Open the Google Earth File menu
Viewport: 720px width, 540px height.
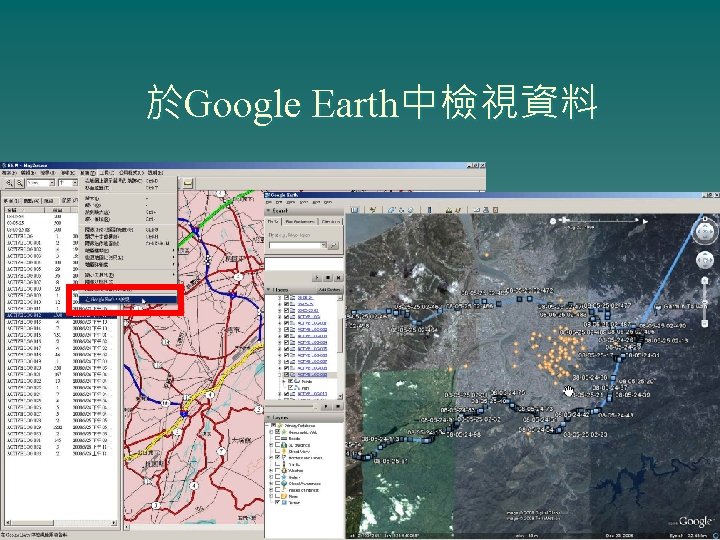(x=270, y=202)
